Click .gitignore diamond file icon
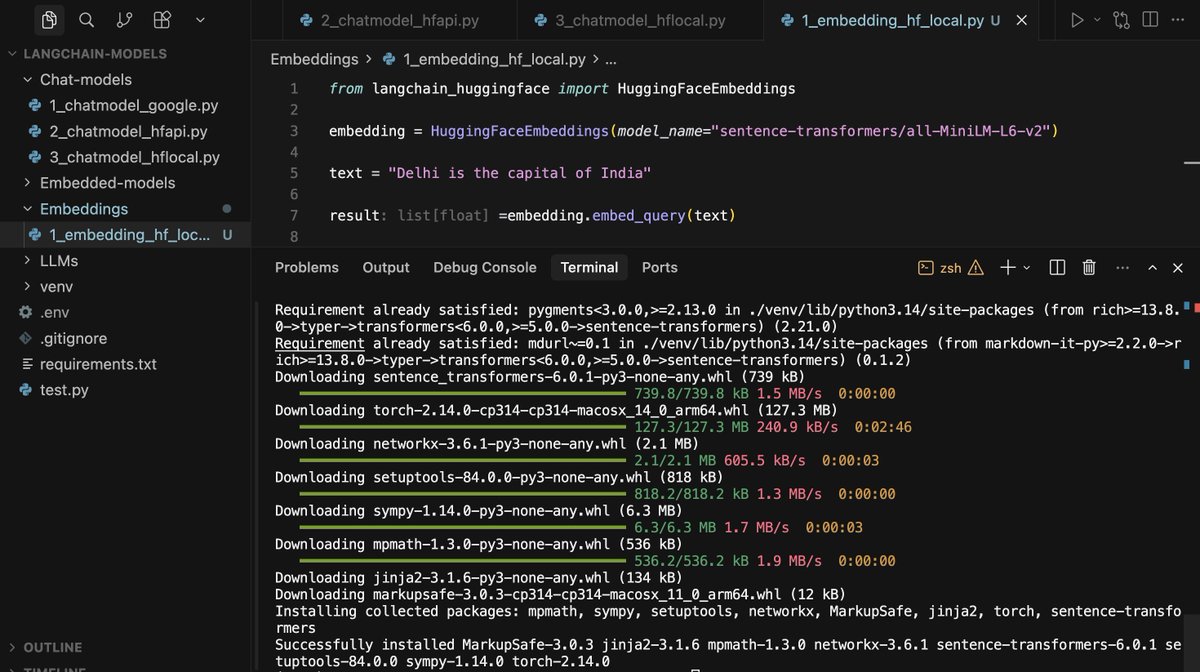The height and width of the screenshot is (672, 1200). pos(27,338)
